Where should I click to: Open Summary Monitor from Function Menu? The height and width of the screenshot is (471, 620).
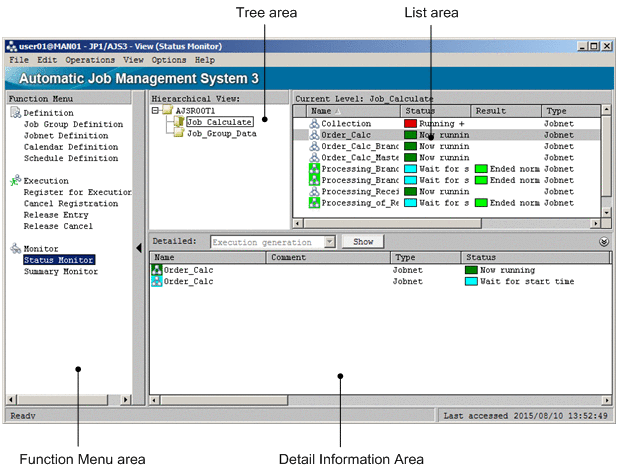click(60, 272)
